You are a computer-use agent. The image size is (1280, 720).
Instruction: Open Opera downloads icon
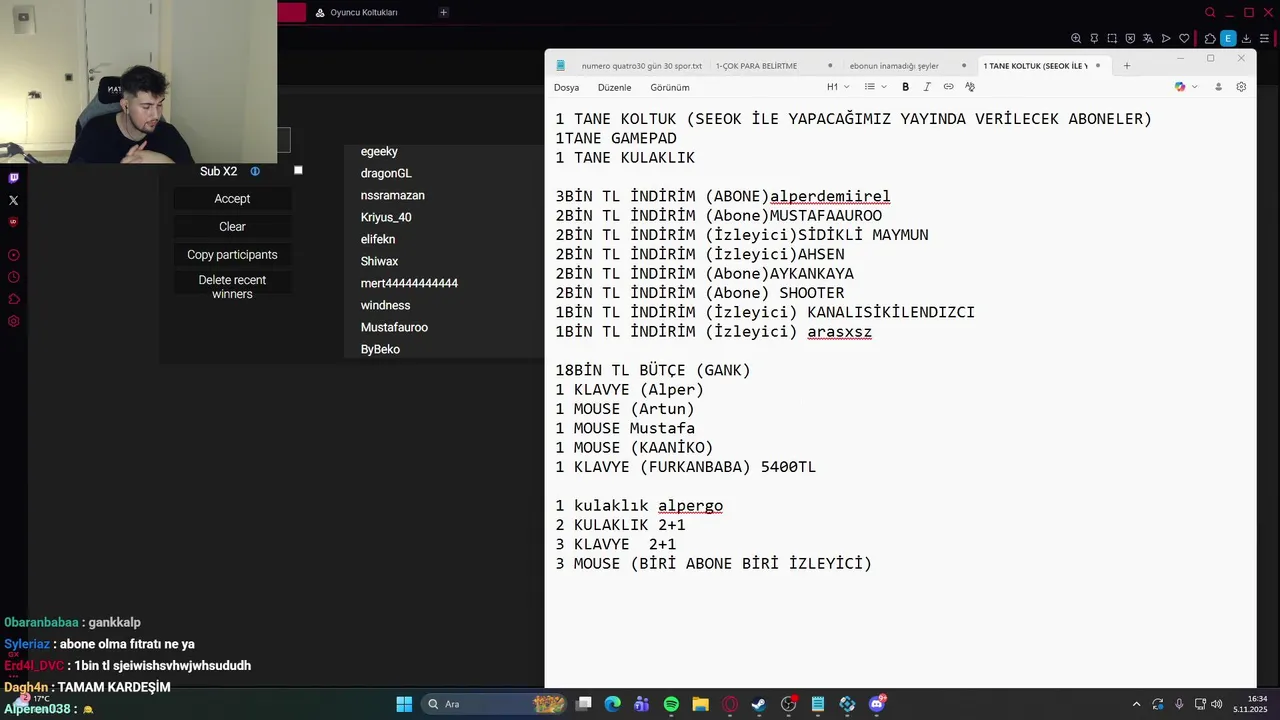coord(1246,38)
